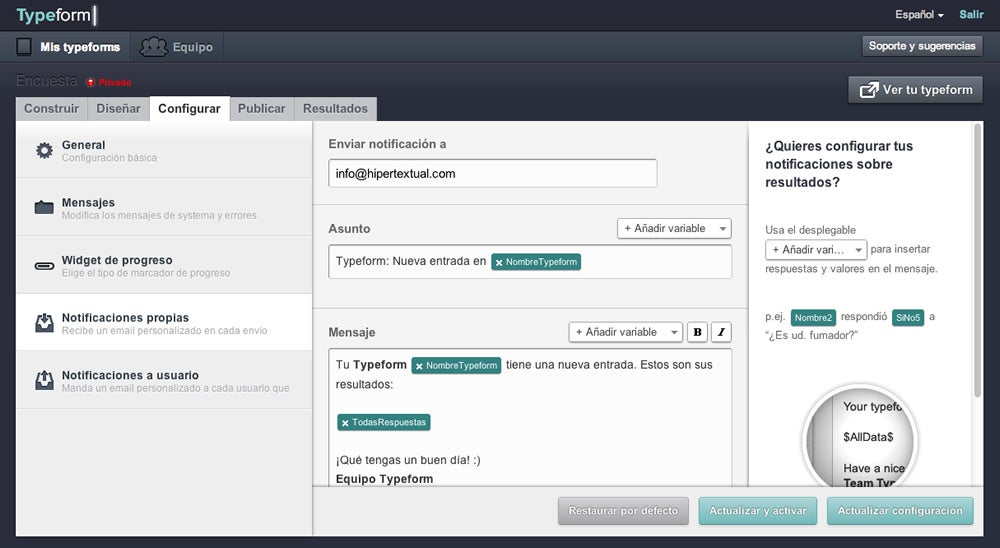Open Ver tu typeform preview
This screenshot has height=548, width=1000.
tap(915, 90)
